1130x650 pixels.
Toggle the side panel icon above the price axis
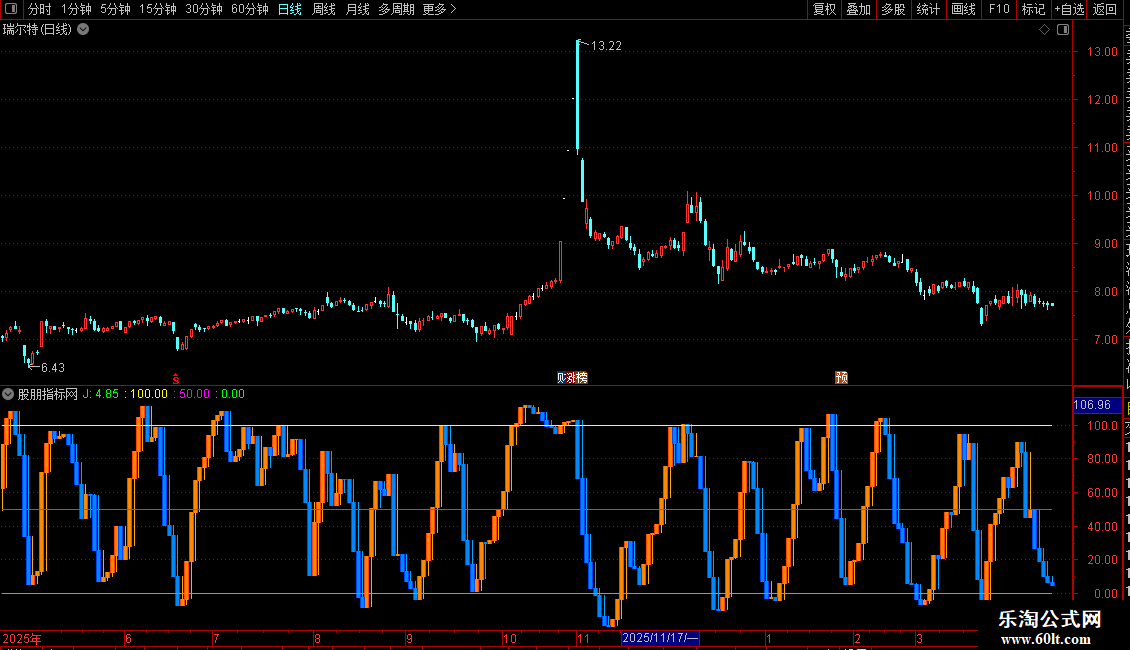point(1063,30)
